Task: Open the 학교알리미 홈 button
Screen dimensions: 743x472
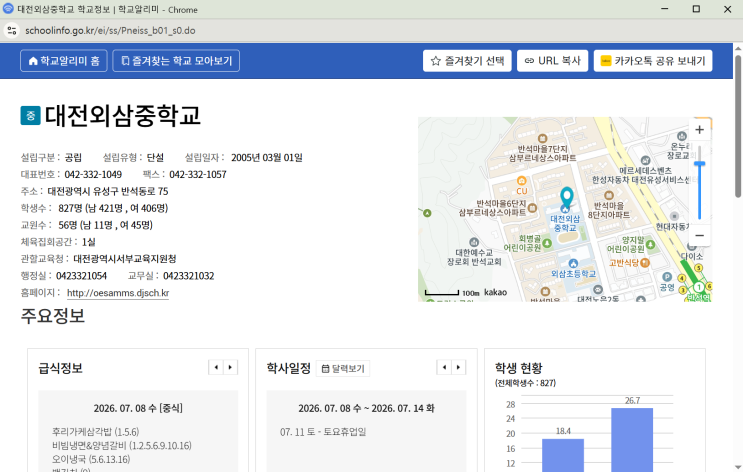Action: coord(64,61)
